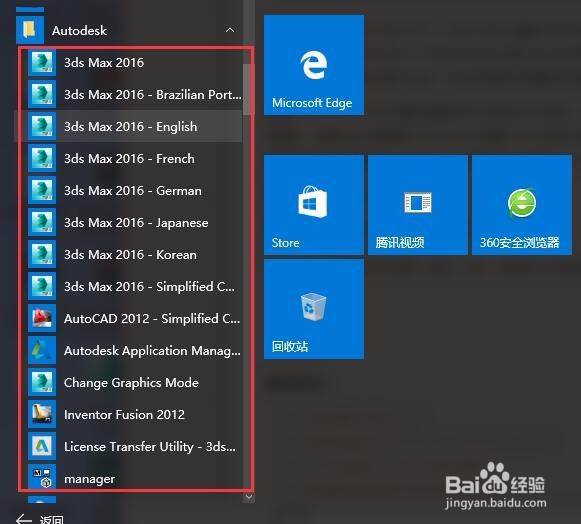Click the Autodesk Application Manager icon
The width and height of the screenshot is (581, 524).
pyautogui.click(x=42, y=350)
